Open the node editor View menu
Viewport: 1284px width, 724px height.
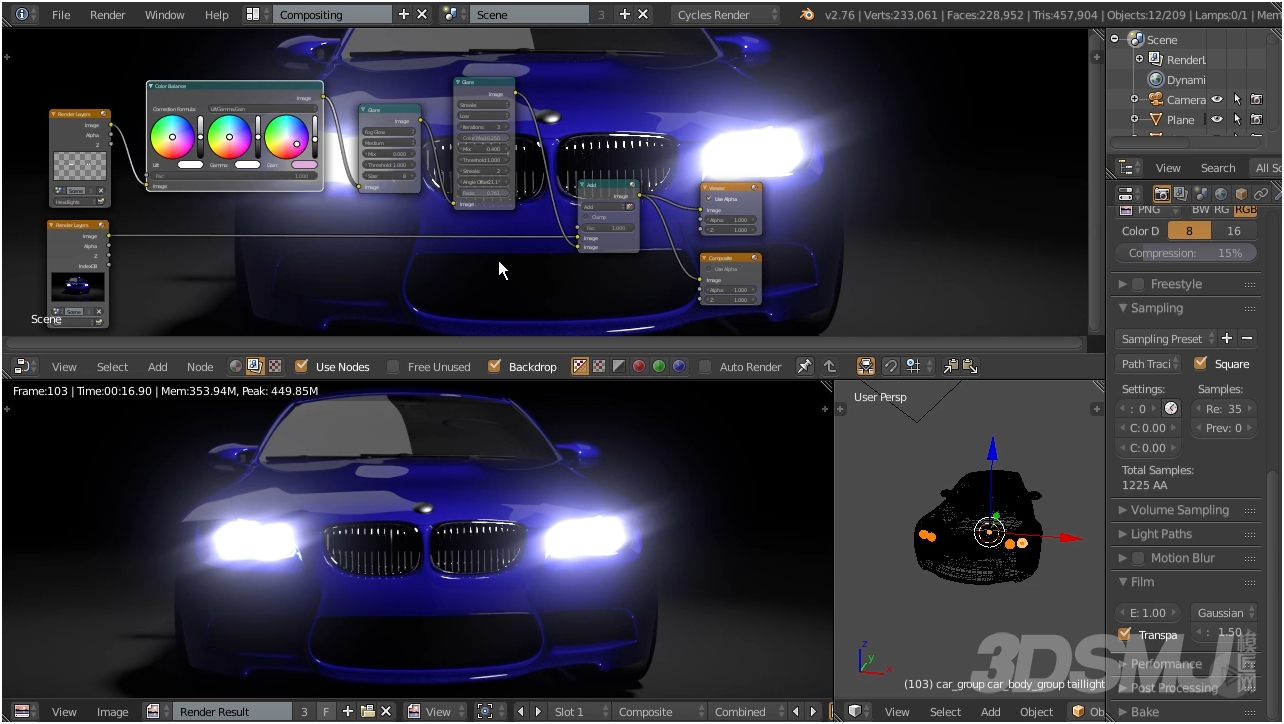[x=64, y=367]
